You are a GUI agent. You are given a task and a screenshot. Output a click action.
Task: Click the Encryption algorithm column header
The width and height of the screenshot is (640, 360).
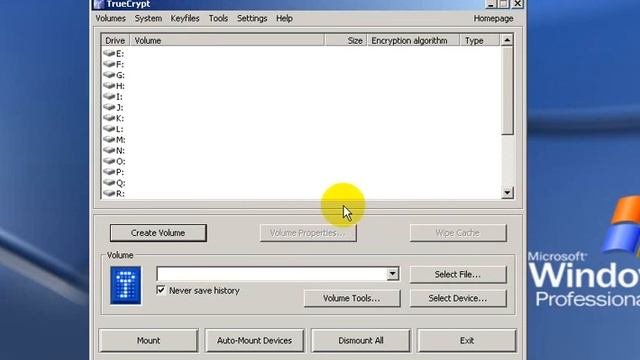click(x=413, y=40)
